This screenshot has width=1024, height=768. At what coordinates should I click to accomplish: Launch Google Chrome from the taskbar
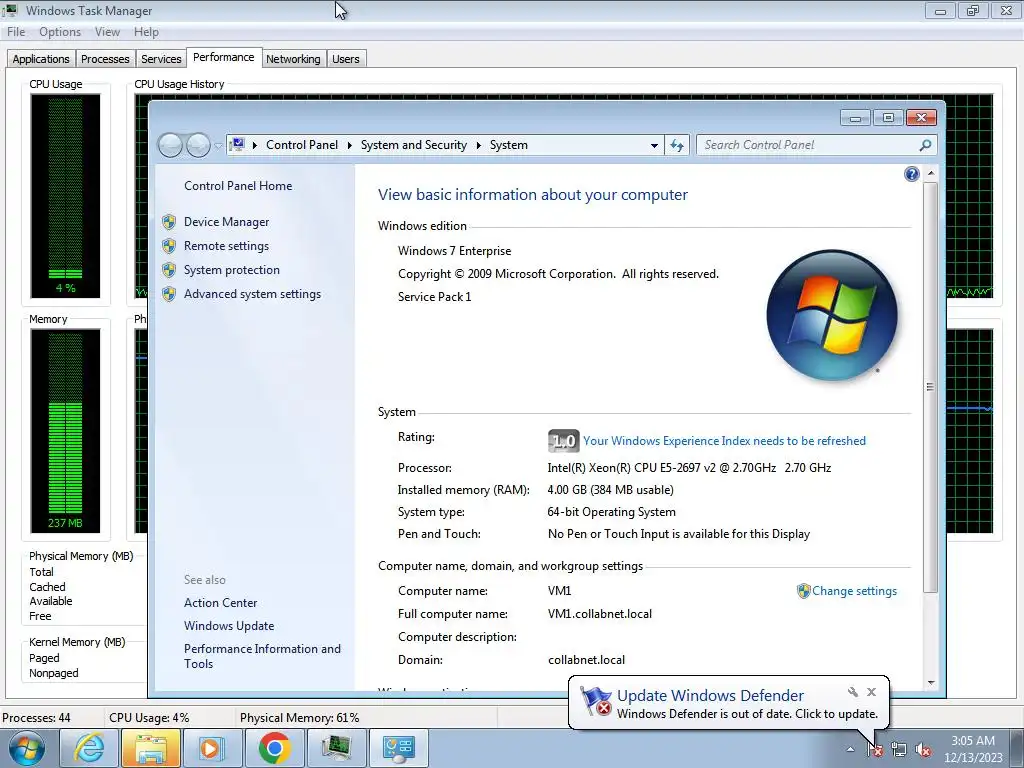(274, 748)
